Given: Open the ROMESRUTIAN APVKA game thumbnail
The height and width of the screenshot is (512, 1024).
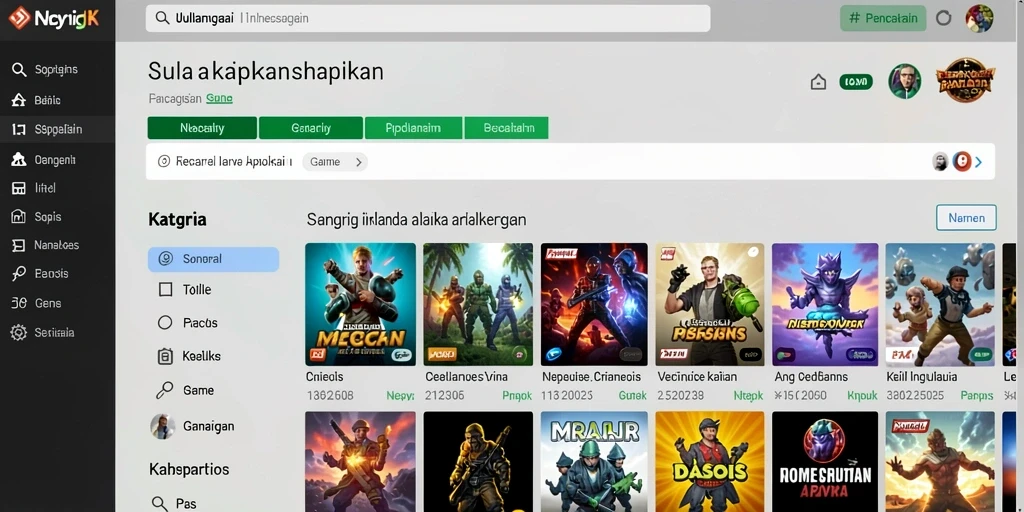Looking at the screenshot, I should click(x=825, y=462).
